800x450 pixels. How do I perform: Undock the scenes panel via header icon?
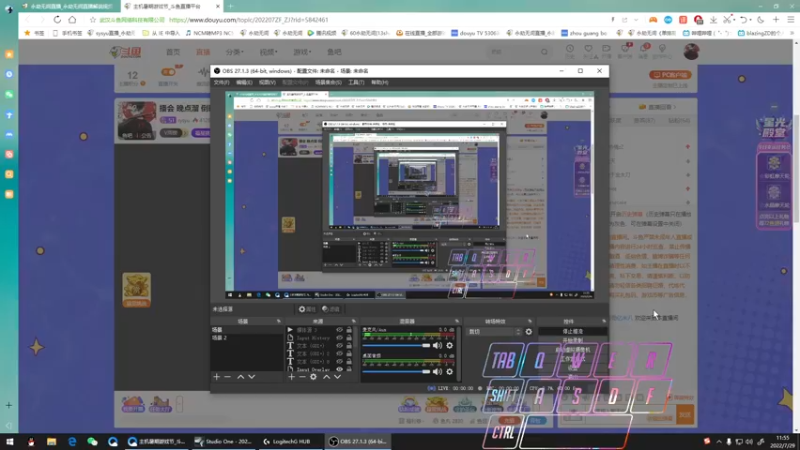click(x=279, y=321)
